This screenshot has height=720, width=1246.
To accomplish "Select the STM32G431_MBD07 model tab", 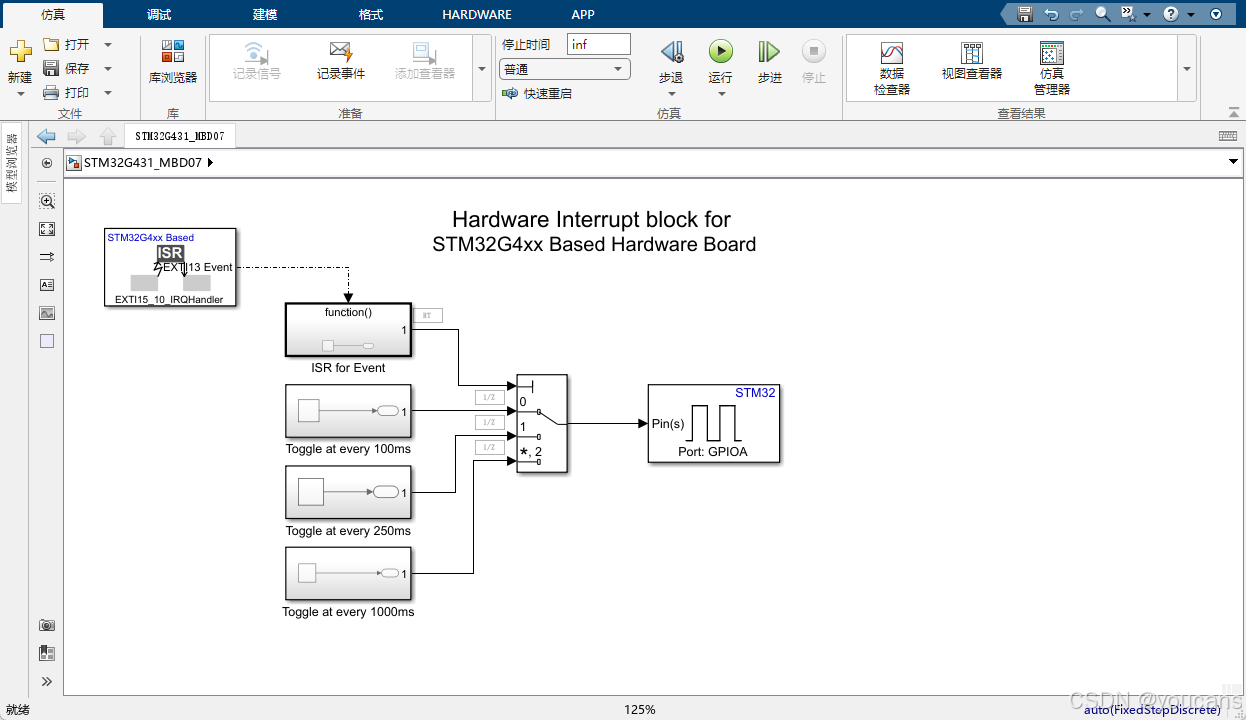I will point(180,136).
